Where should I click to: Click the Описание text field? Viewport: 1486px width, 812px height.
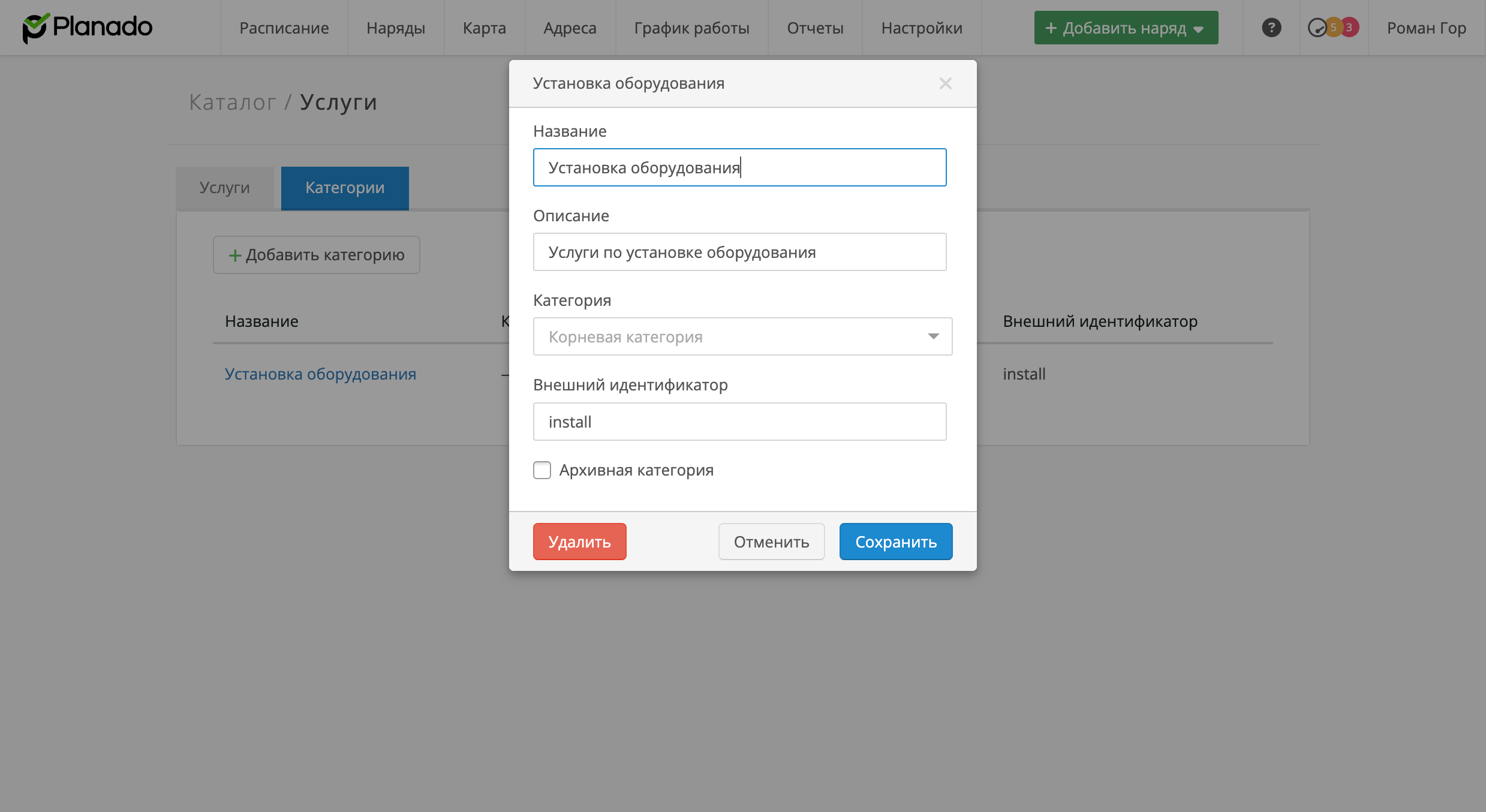(739, 252)
